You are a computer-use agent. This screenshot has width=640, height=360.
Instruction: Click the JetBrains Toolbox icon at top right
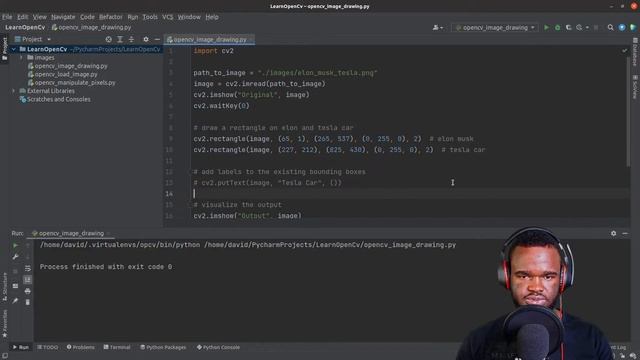click(x=633, y=27)
